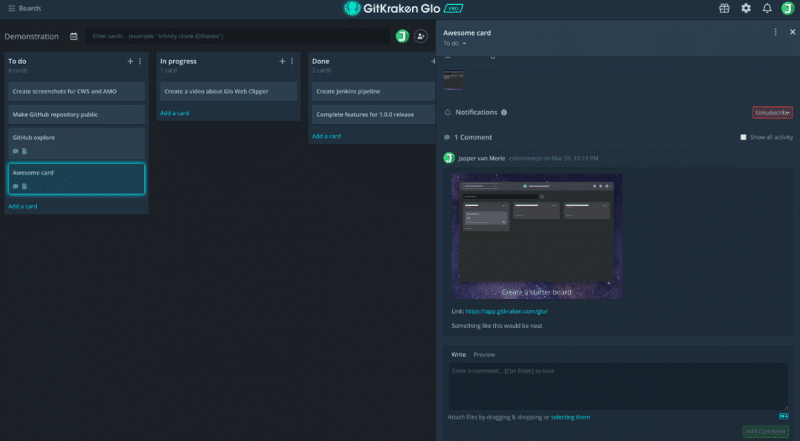
Task: Click the board member avatar beside filter
Action: click(402, 36)
